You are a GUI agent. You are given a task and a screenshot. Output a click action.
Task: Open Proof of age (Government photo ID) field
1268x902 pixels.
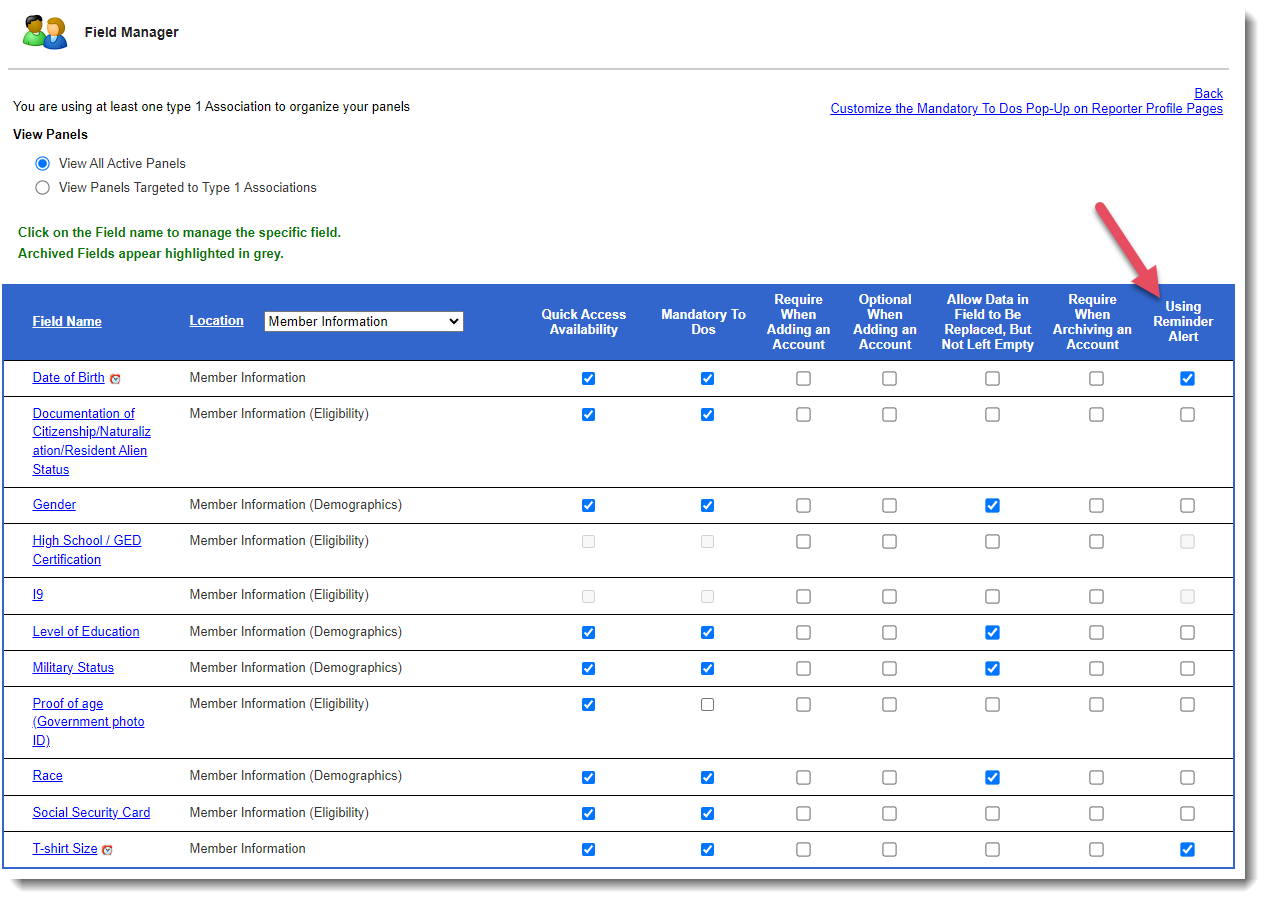[88, 722]
